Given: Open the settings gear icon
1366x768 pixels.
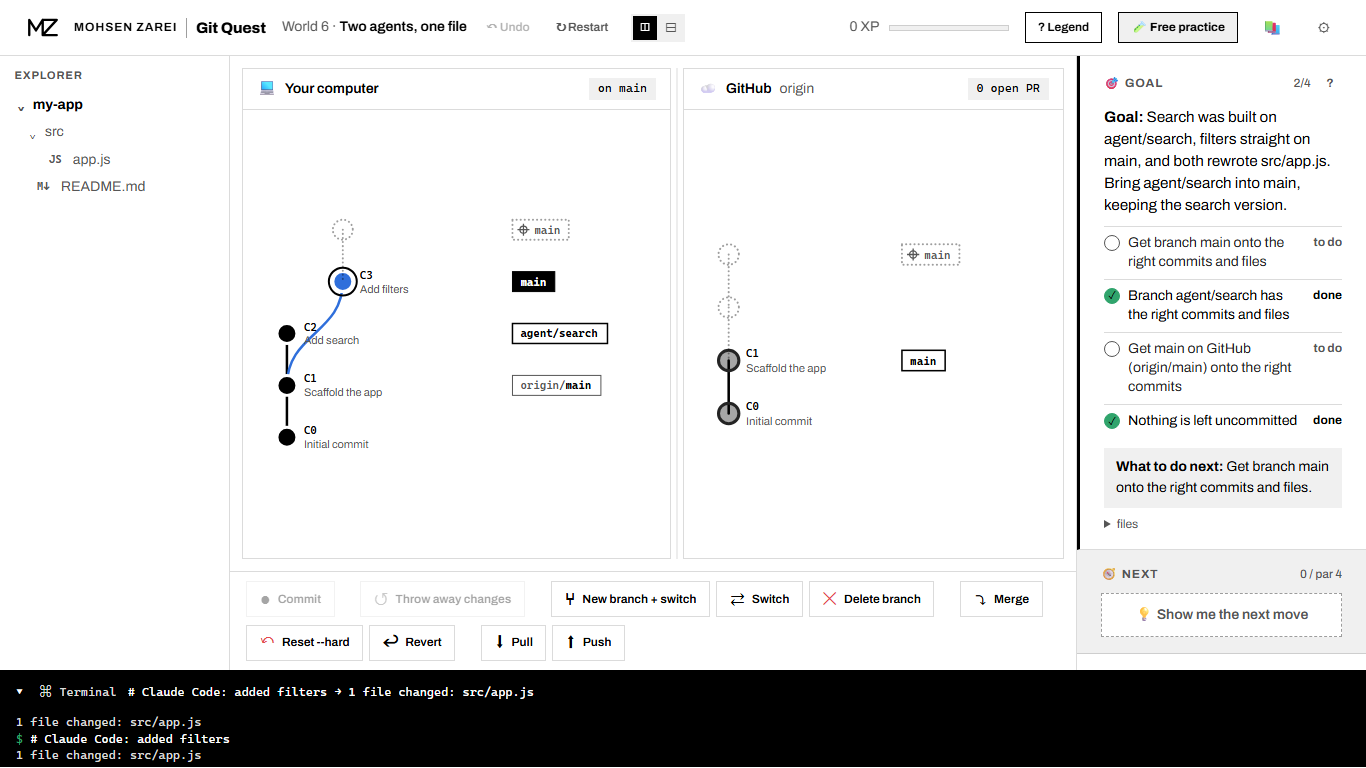Looking at the screenshot, I should 1324,28.
